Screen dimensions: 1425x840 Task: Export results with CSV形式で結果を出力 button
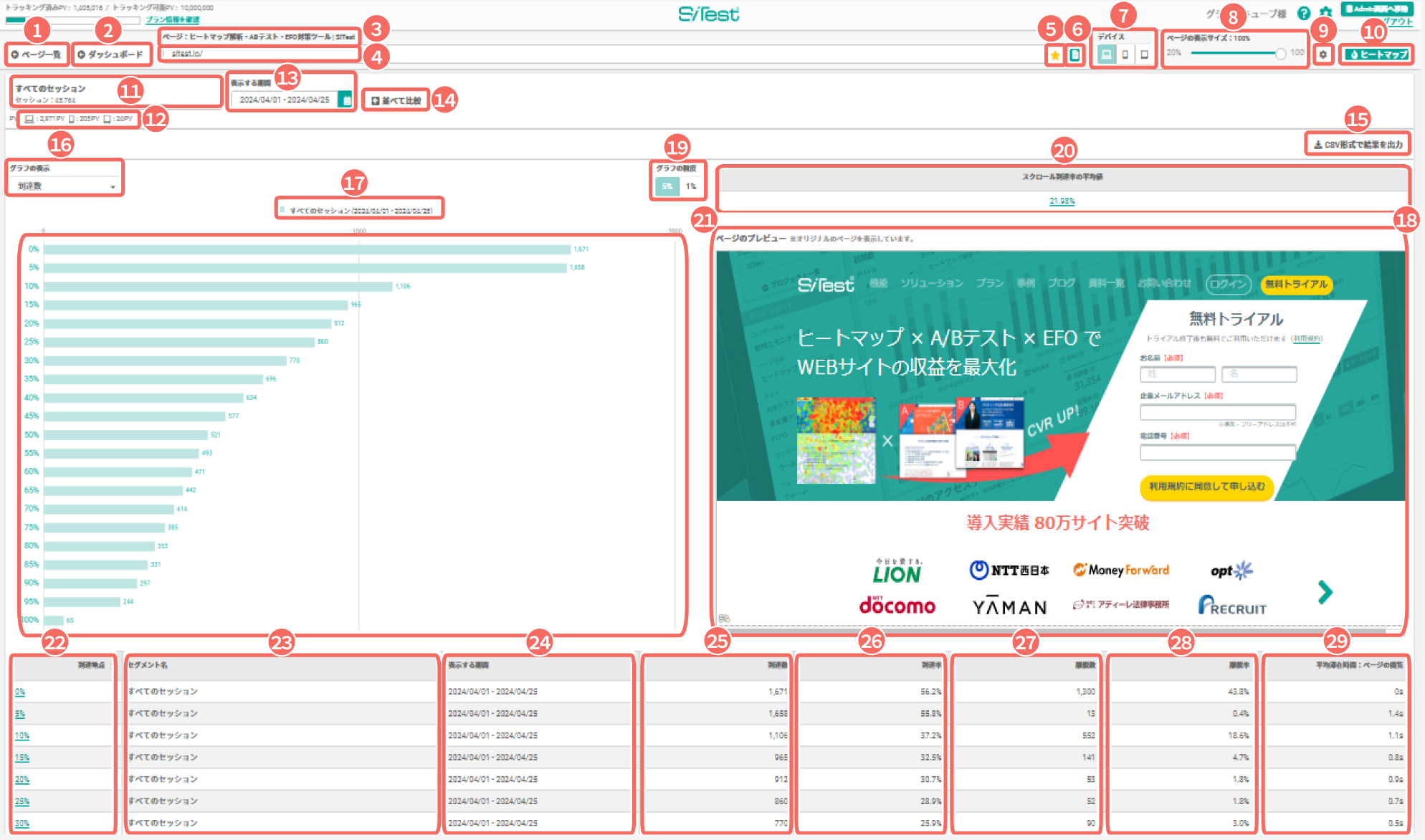coord(1358,144)
